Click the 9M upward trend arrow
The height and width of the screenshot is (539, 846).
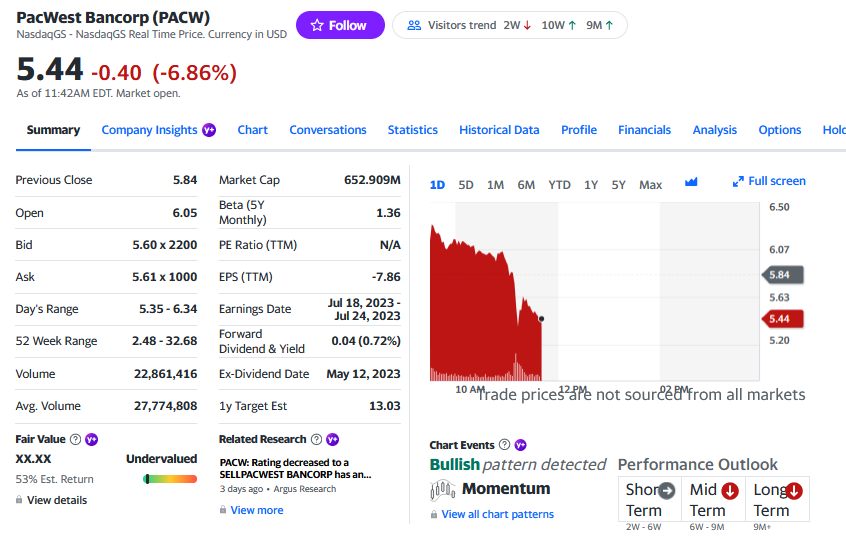(609, 25)
